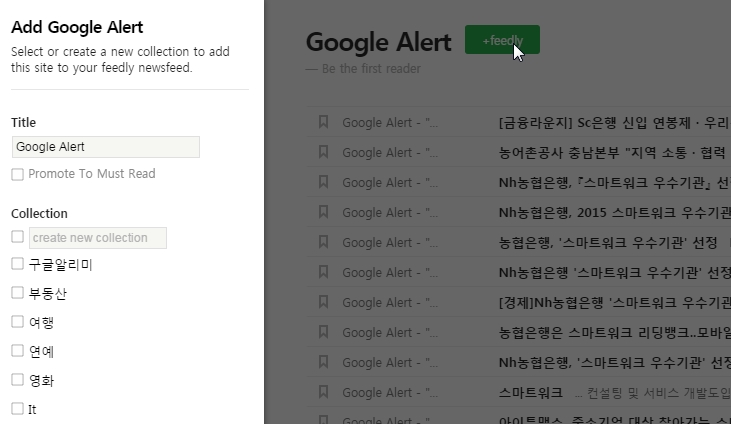Image resolution: width=731 pixels, height=424 pixels.
Task: Bookmark the Sc은행 신입 연봉제 article
Action: [x=323, y=122]
